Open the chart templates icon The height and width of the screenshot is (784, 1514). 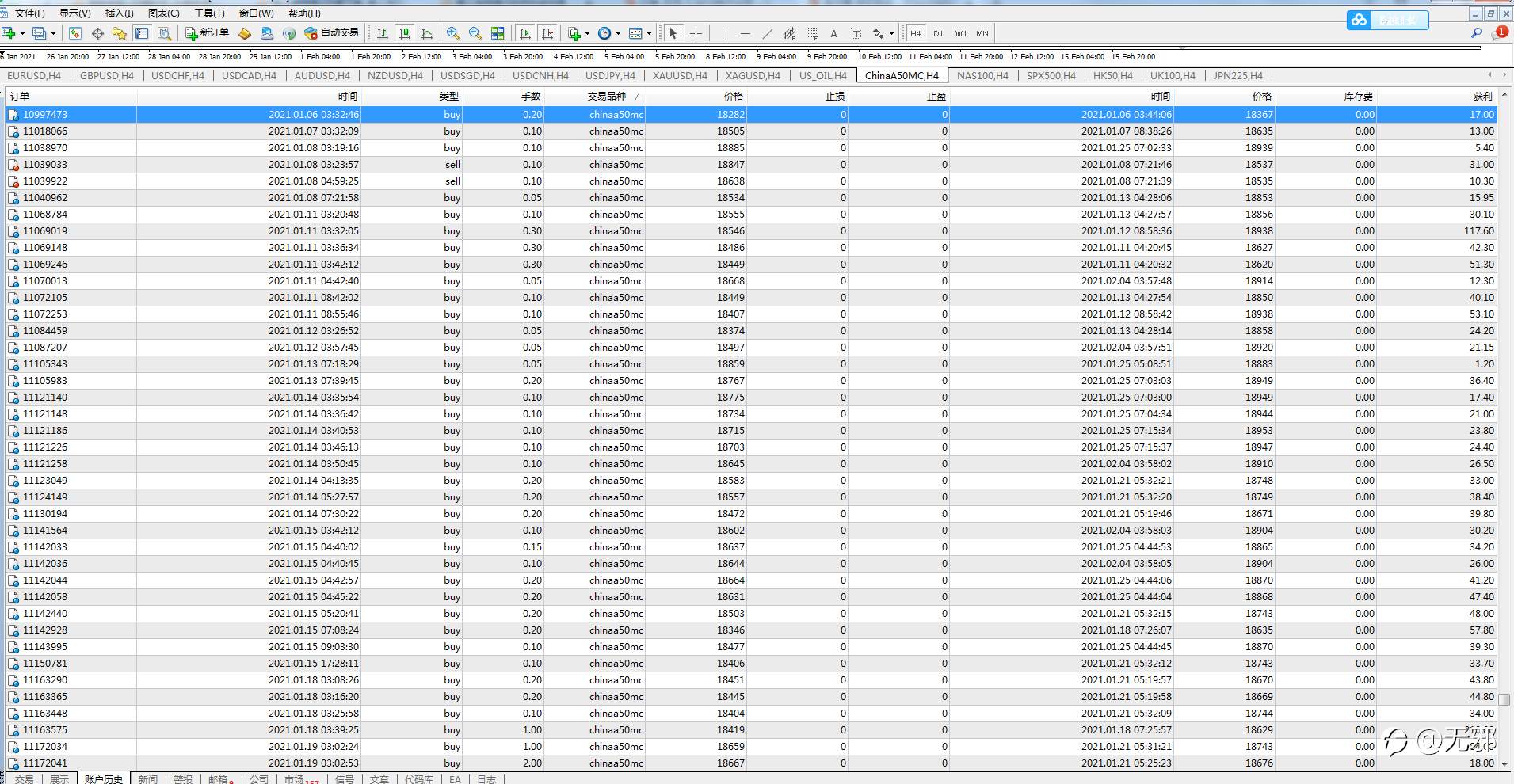click(x=635, y=33)
